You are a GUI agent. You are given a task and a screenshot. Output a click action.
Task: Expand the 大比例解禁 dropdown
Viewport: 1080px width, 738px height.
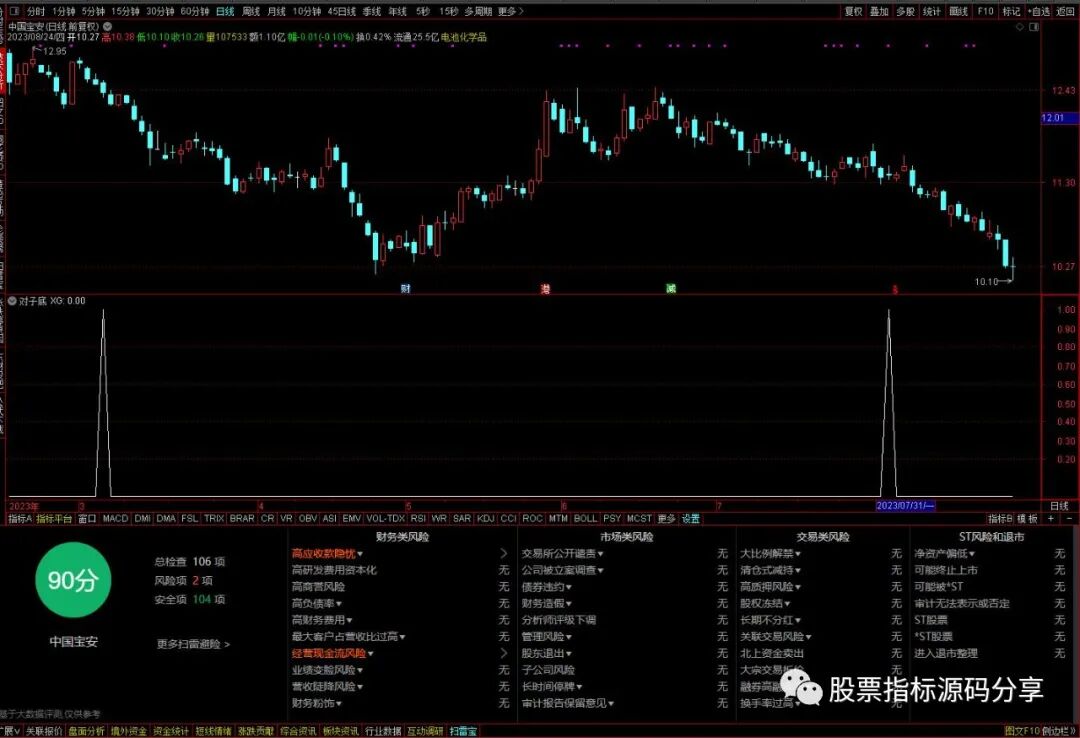(770, 553)
